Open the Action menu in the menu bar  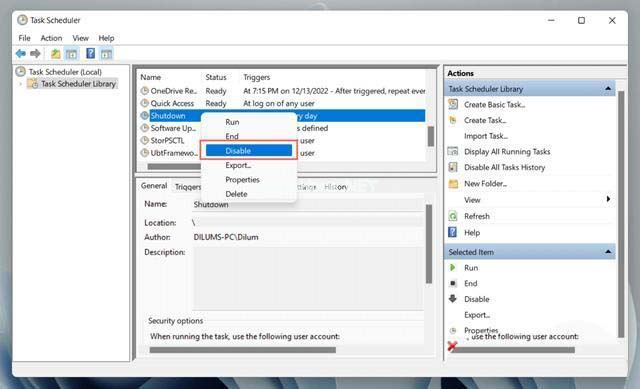click(51, 38)
